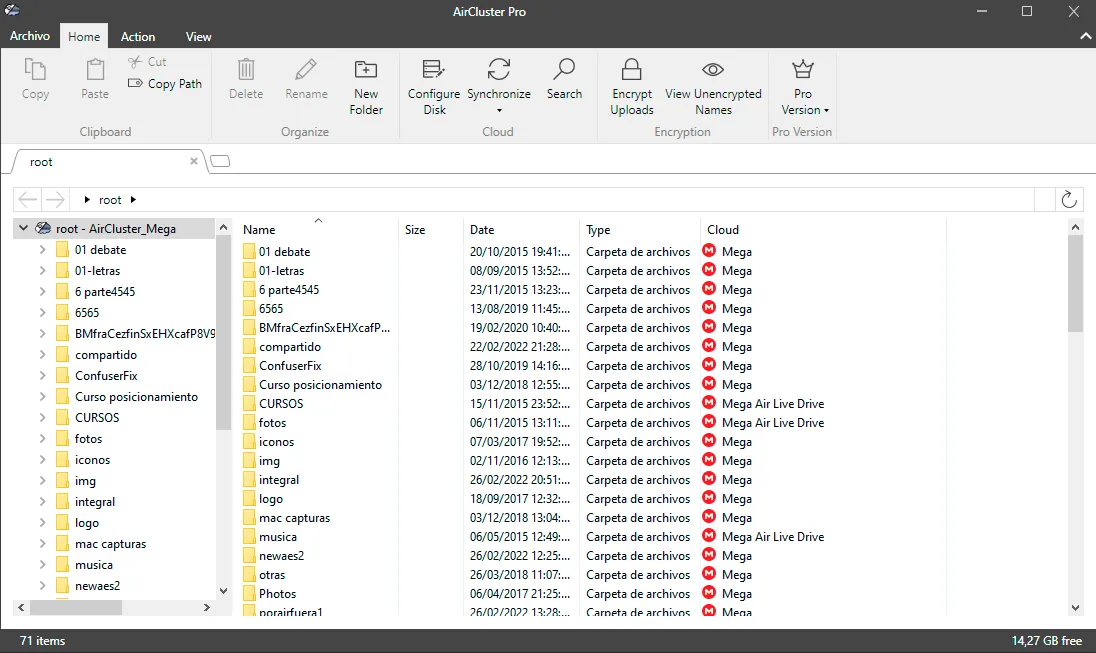Click the Configure Disk icon
The height and width of the screenshot is (653, 1096).
click(x=433, y=69)
